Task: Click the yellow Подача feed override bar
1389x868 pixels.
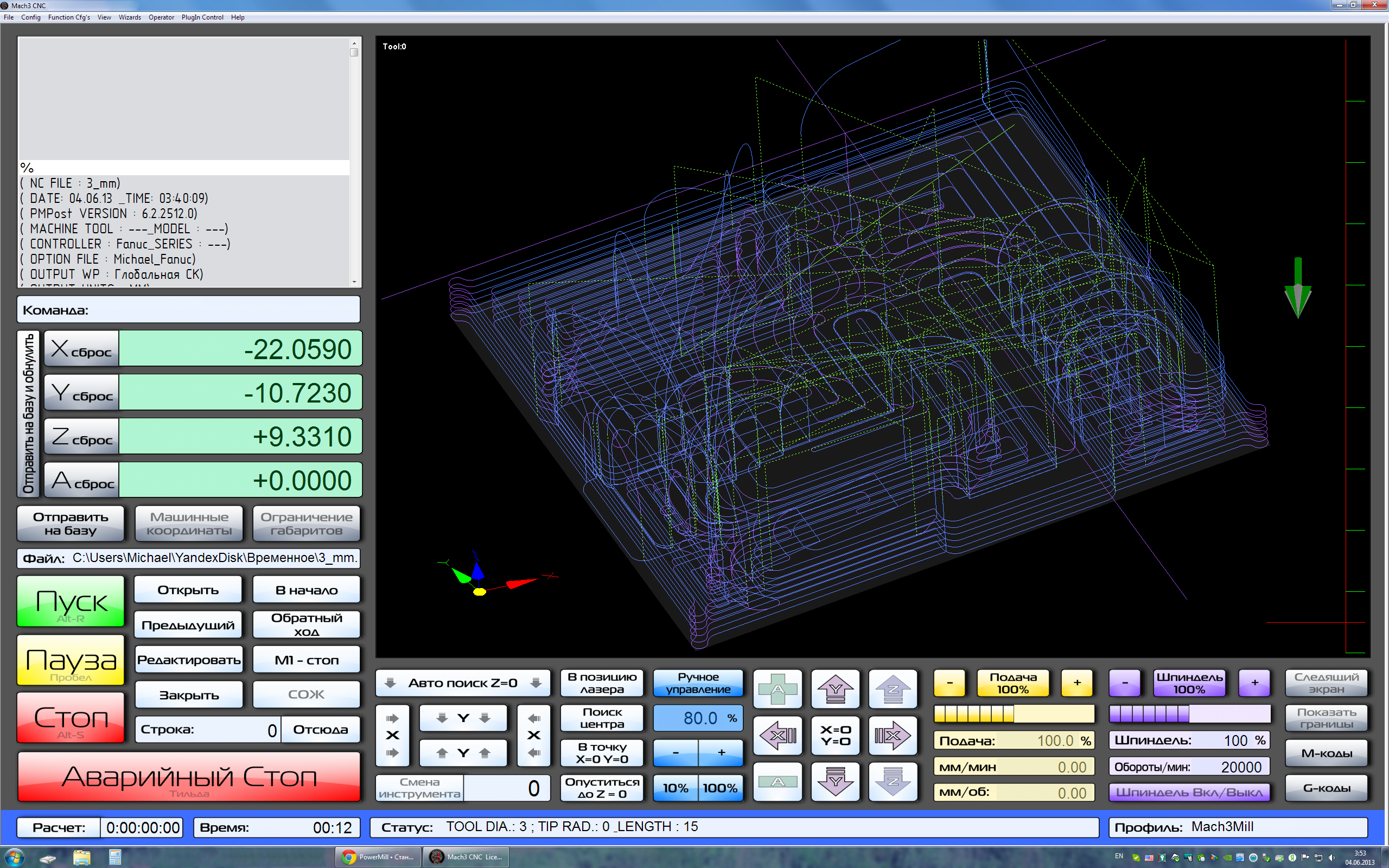Action: tap(1014, 713)
